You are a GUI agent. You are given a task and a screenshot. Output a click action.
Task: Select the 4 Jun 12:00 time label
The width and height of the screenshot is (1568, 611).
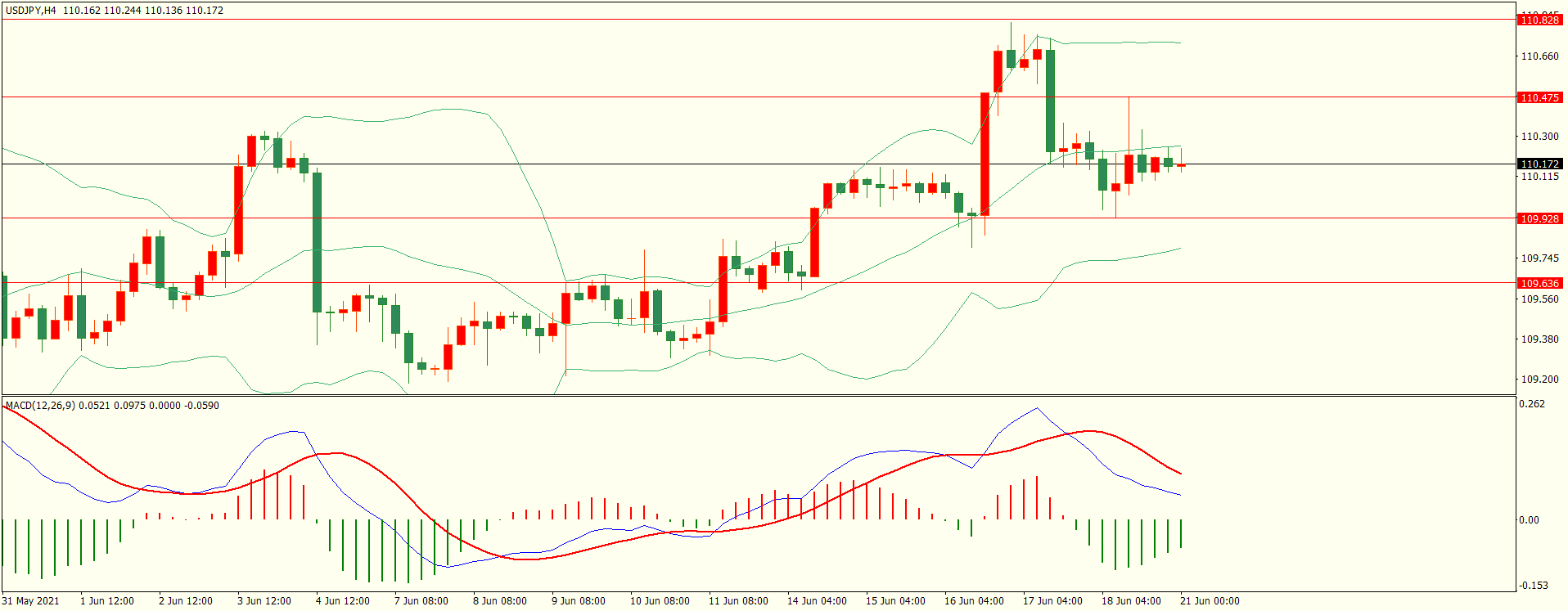tap(343, 601)
